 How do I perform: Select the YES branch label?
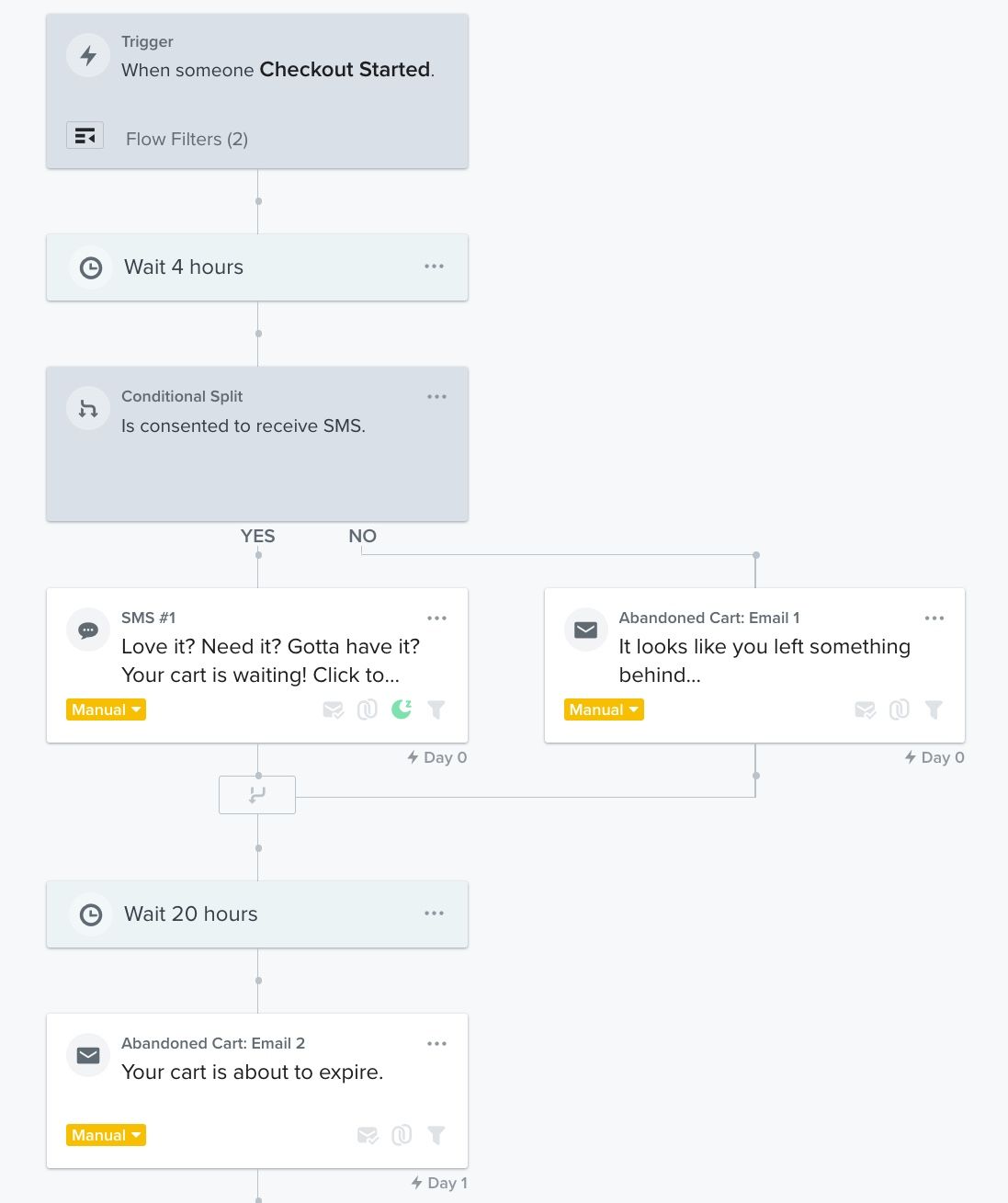tap(257, 536)
